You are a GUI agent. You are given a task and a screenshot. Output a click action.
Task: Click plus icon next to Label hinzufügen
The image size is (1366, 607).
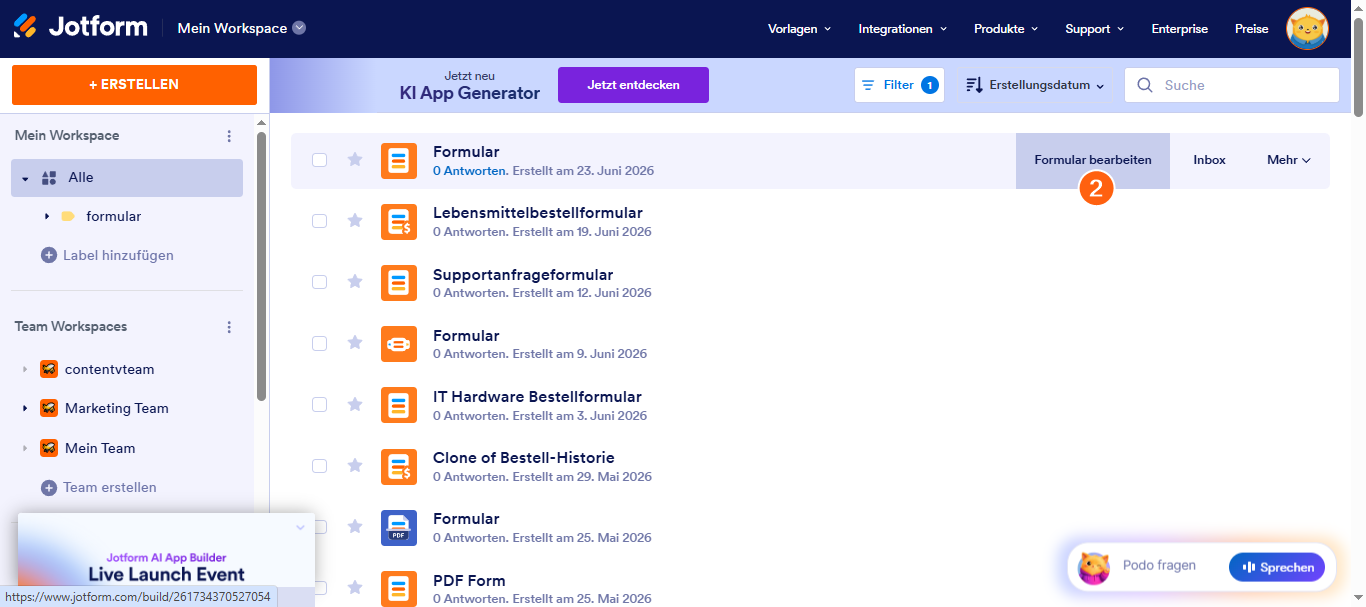point(48,255)
